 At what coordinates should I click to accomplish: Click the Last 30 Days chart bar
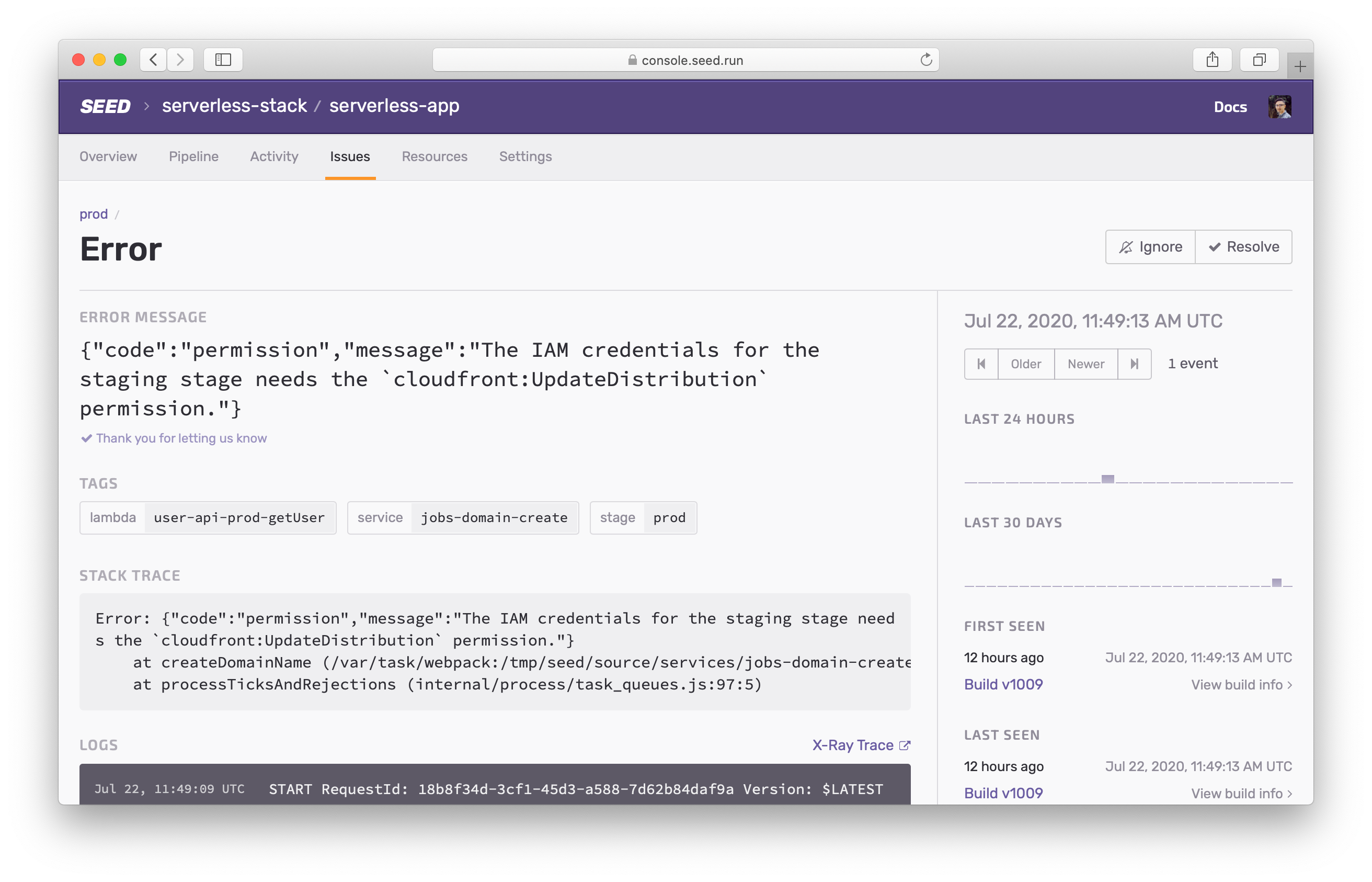pos(1276,582)
